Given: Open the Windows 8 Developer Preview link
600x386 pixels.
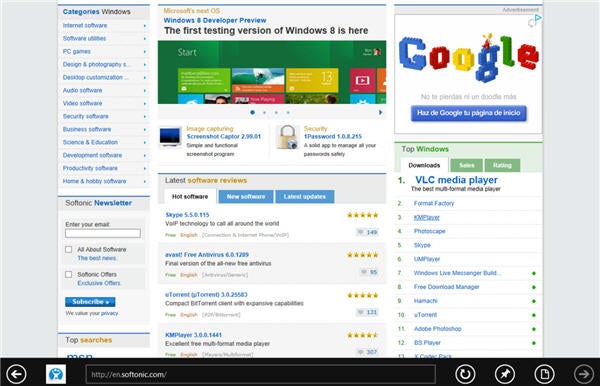Looking at the screenshot, I should point(215,20).
